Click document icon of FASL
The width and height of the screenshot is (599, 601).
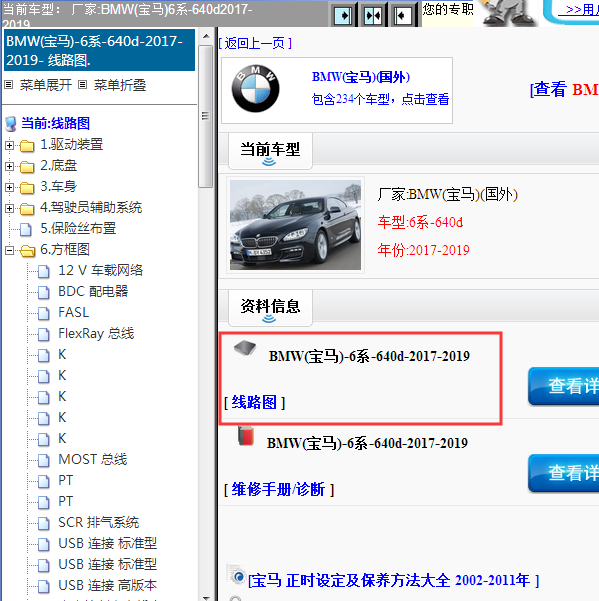coord(44,314)
